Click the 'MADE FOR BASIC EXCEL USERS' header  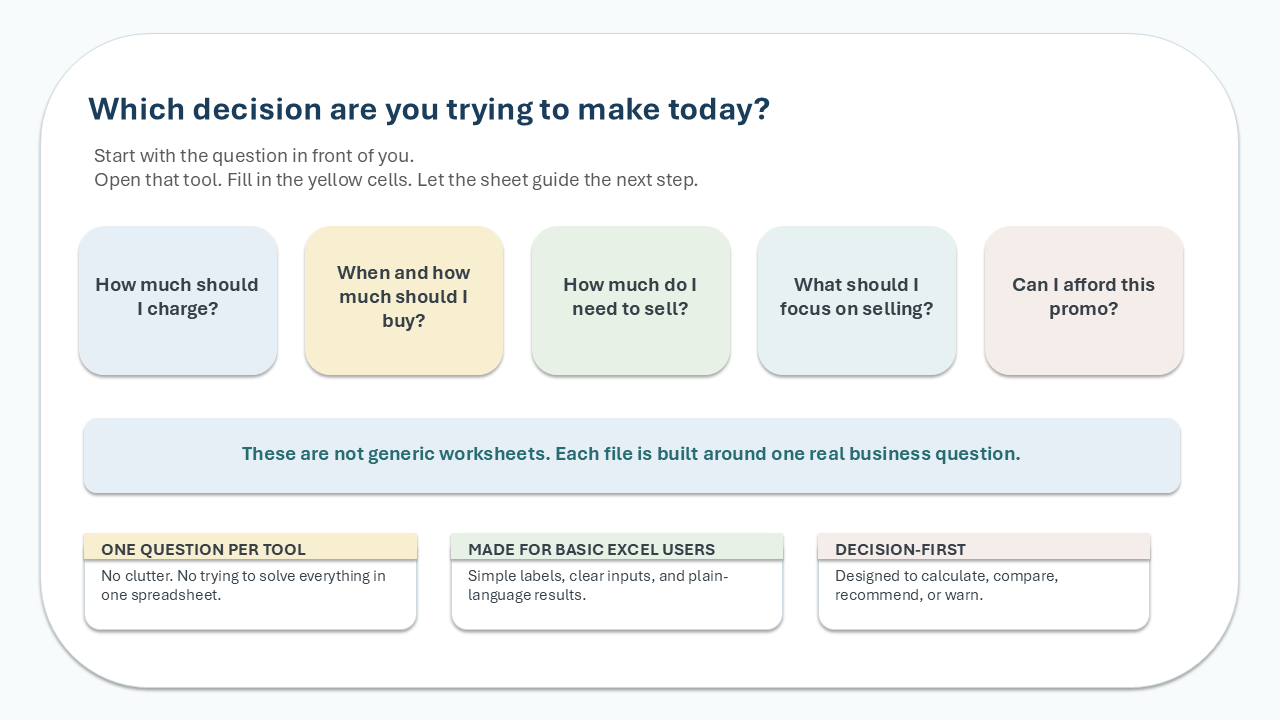[617, 547]
